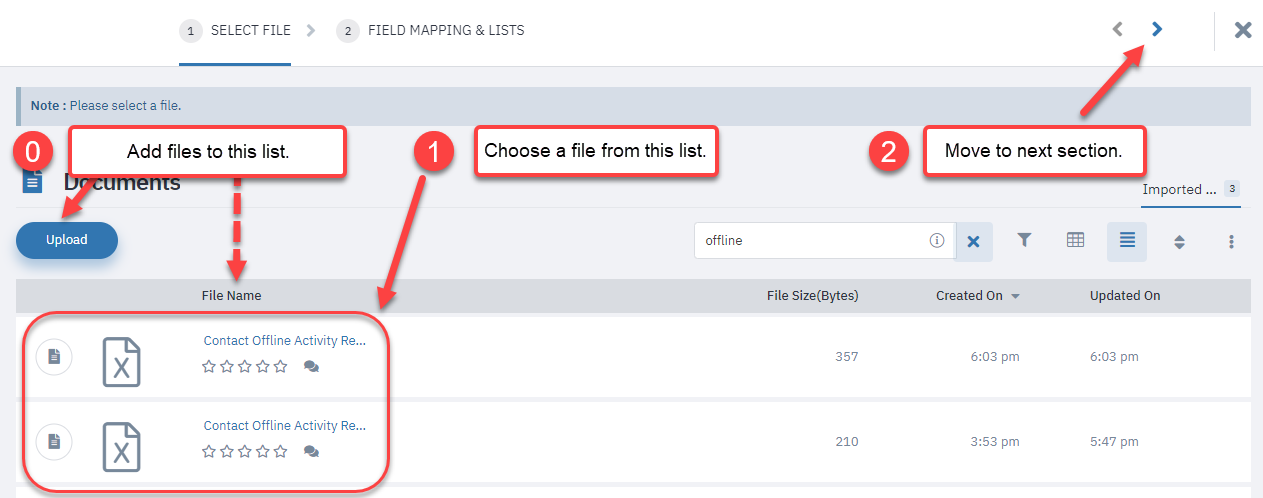
Task: Click into the offline search field
Action: point(812,241)
